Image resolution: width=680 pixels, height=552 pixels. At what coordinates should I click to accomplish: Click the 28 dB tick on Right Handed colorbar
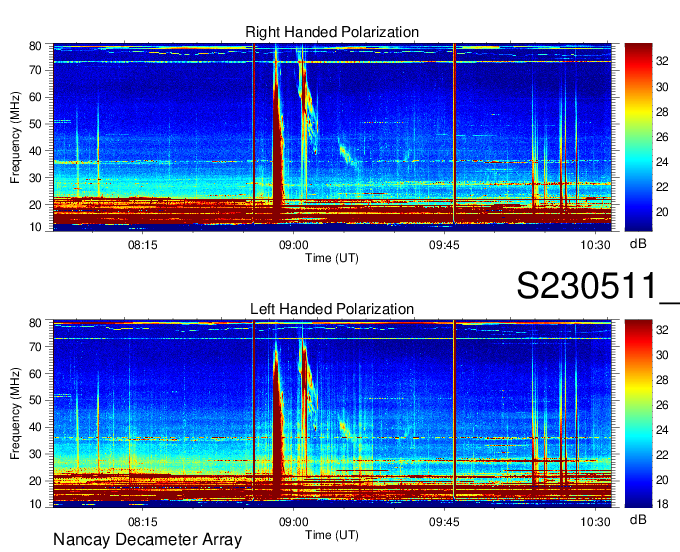662,112
